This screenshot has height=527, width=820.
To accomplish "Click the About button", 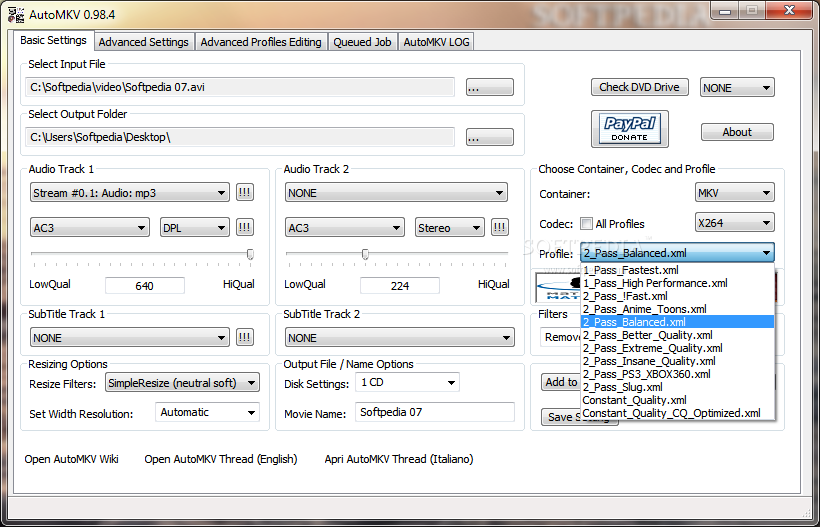I will pyautogui.click(x=737, y=132).
